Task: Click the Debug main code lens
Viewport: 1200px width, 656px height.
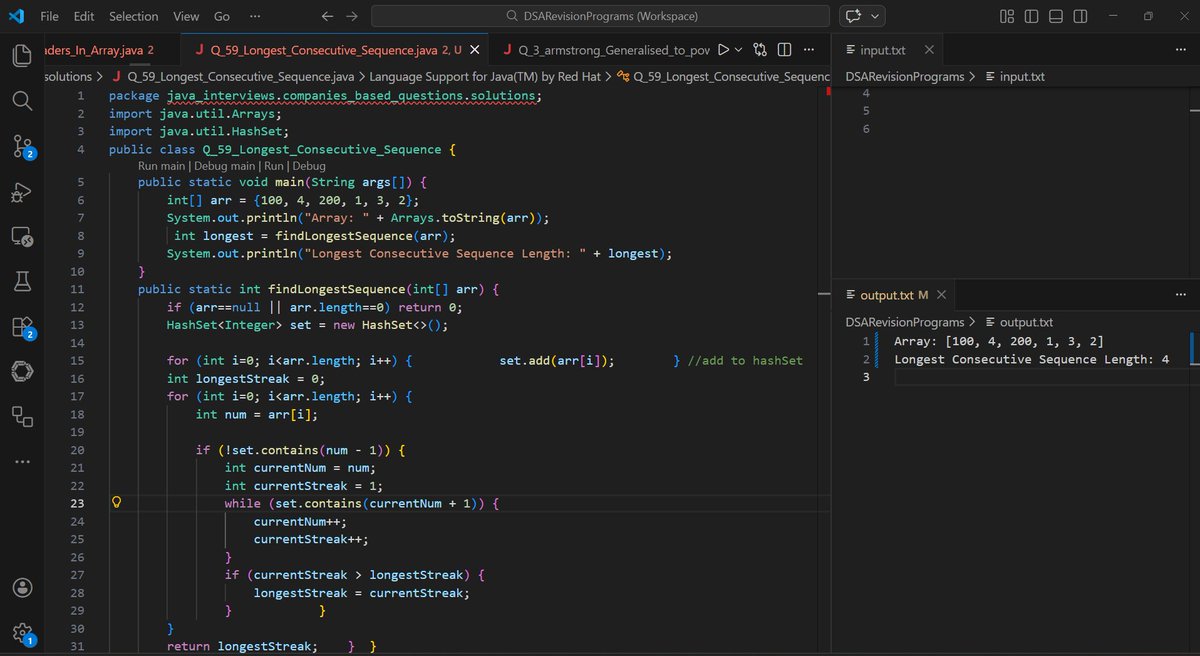Action: (225, 166)
